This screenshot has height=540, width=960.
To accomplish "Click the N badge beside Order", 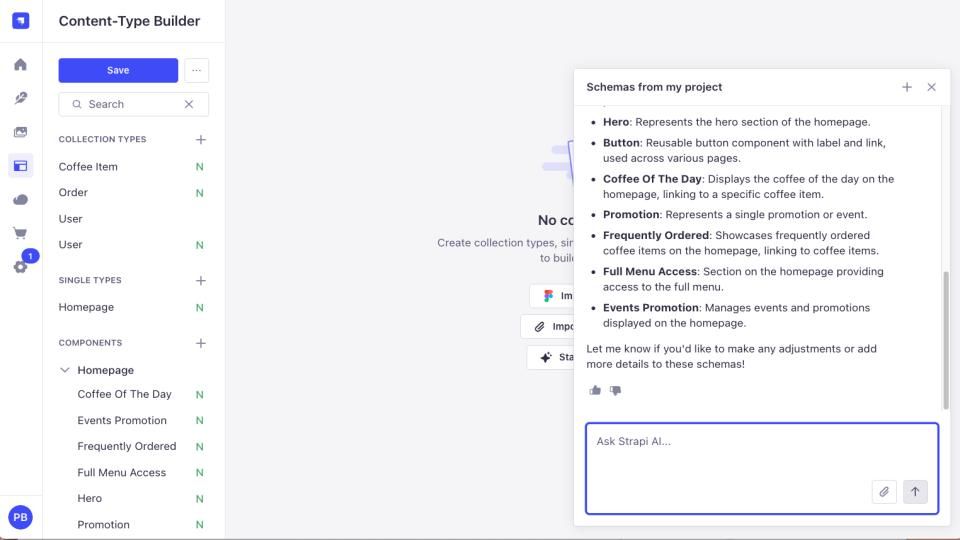I will click(200, 193).
